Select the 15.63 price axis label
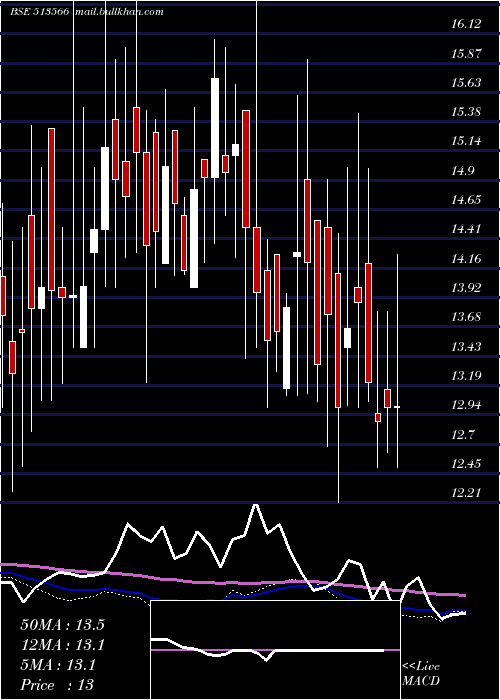500x700 pixels. pos(466,83)
